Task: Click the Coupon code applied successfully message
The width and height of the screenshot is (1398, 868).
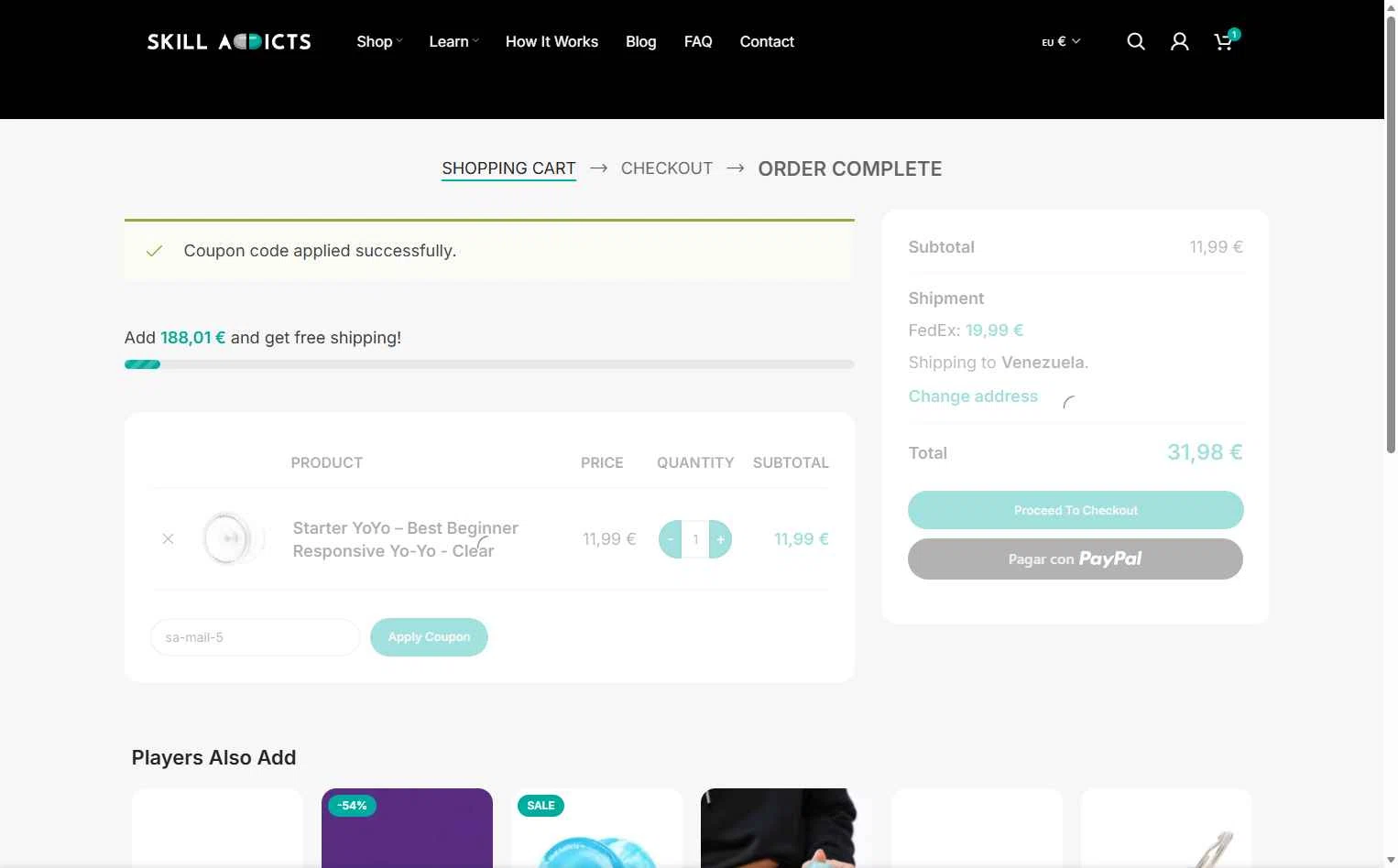Action: click(x=320, y=251)
